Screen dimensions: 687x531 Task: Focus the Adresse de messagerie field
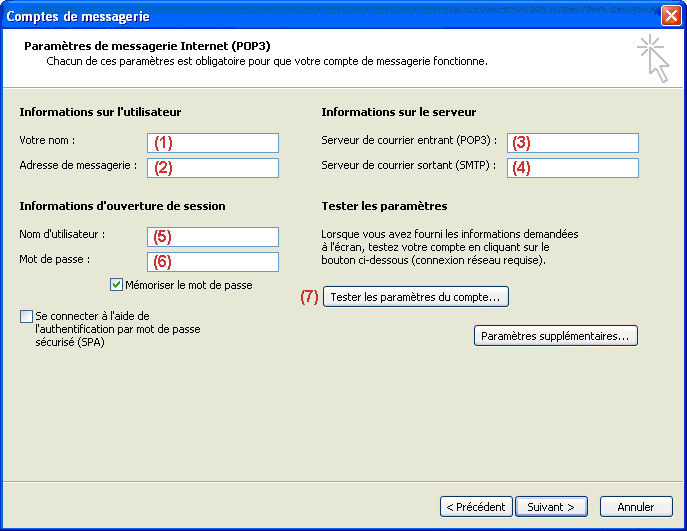tap(213, 168)
